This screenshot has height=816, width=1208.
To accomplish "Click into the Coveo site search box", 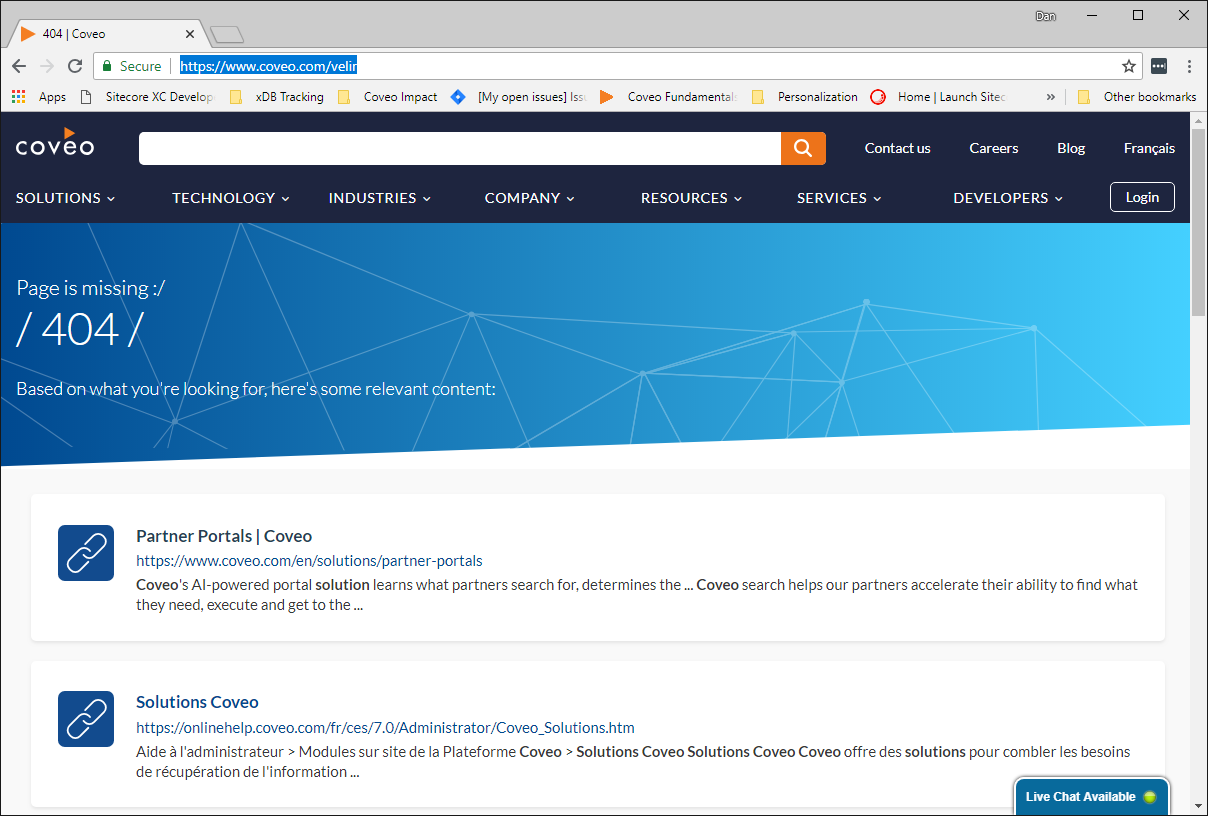I will pyautogui.click(x=460, y=148).
